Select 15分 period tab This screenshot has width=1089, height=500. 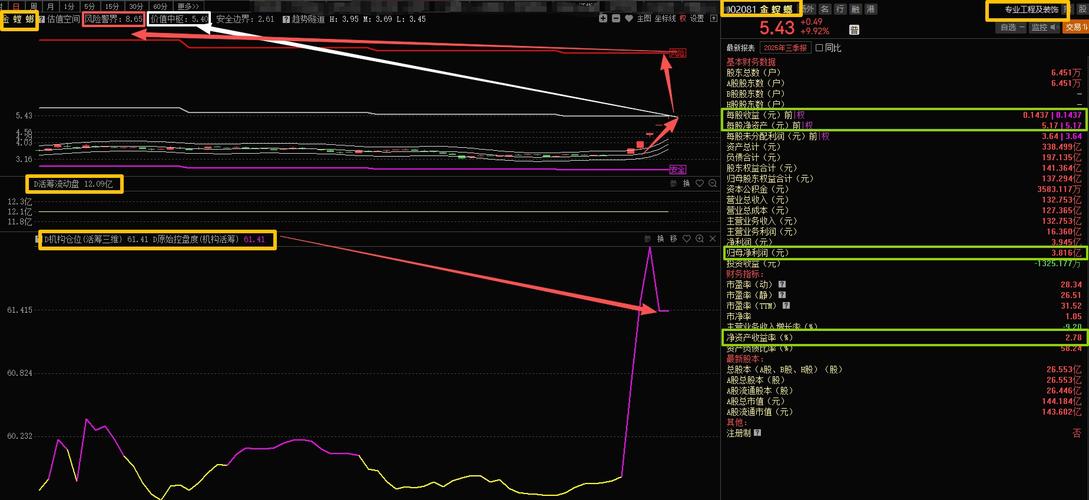pyautogui.click(x=112, y=6)
